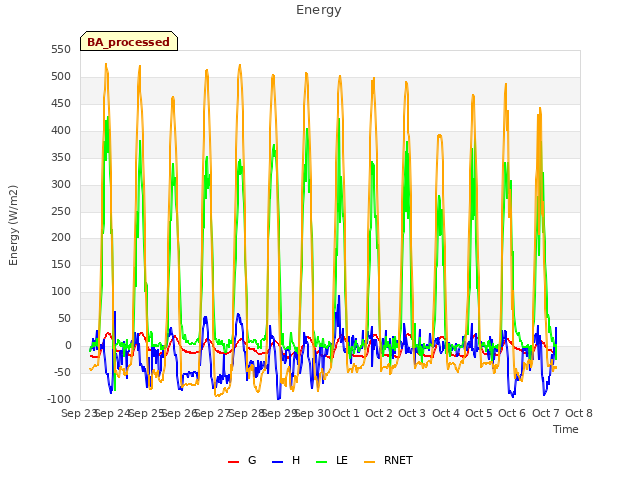640x480 pixels.
Task: Click the Oct 6 x-axis tick label
Action: (x=512, y=413)
